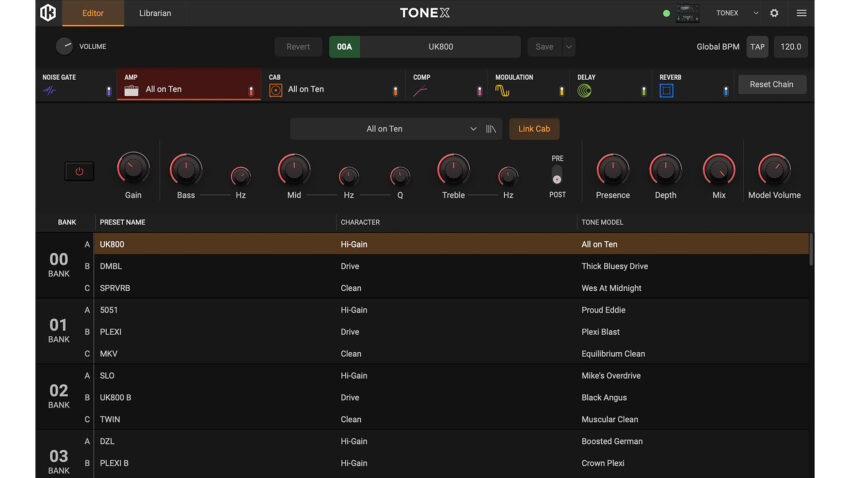Toggle Delay block on/off indicator
The height and width of the screenshot is (478, 850).
[x=643, y=91]
